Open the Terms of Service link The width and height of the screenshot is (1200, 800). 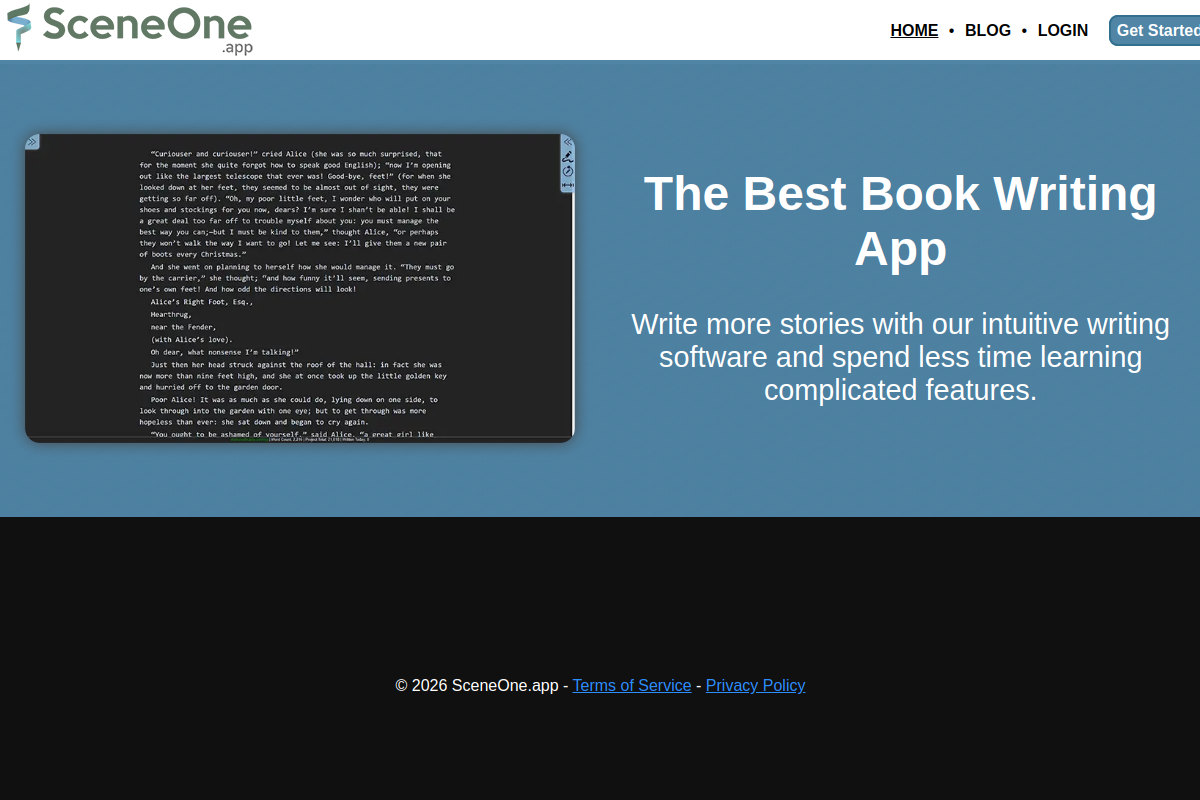coord(632,685)
